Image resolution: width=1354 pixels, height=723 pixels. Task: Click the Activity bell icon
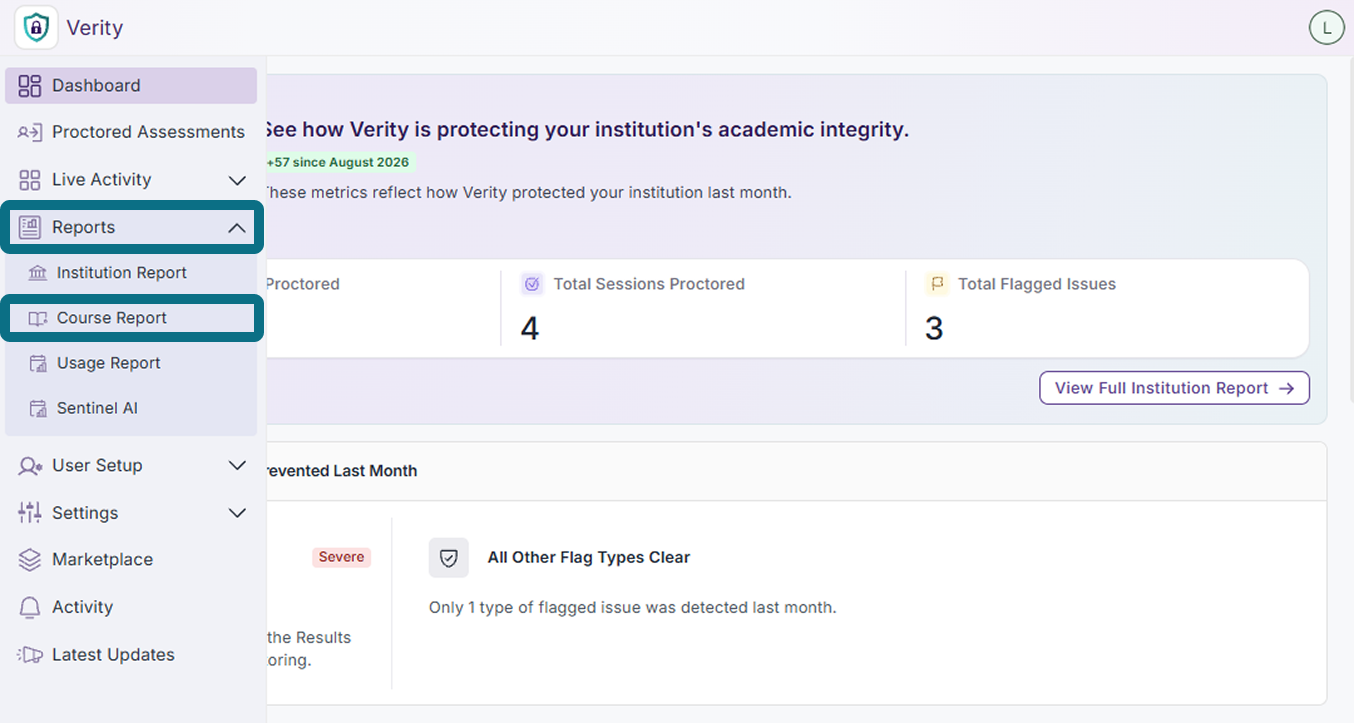[30, 607]
